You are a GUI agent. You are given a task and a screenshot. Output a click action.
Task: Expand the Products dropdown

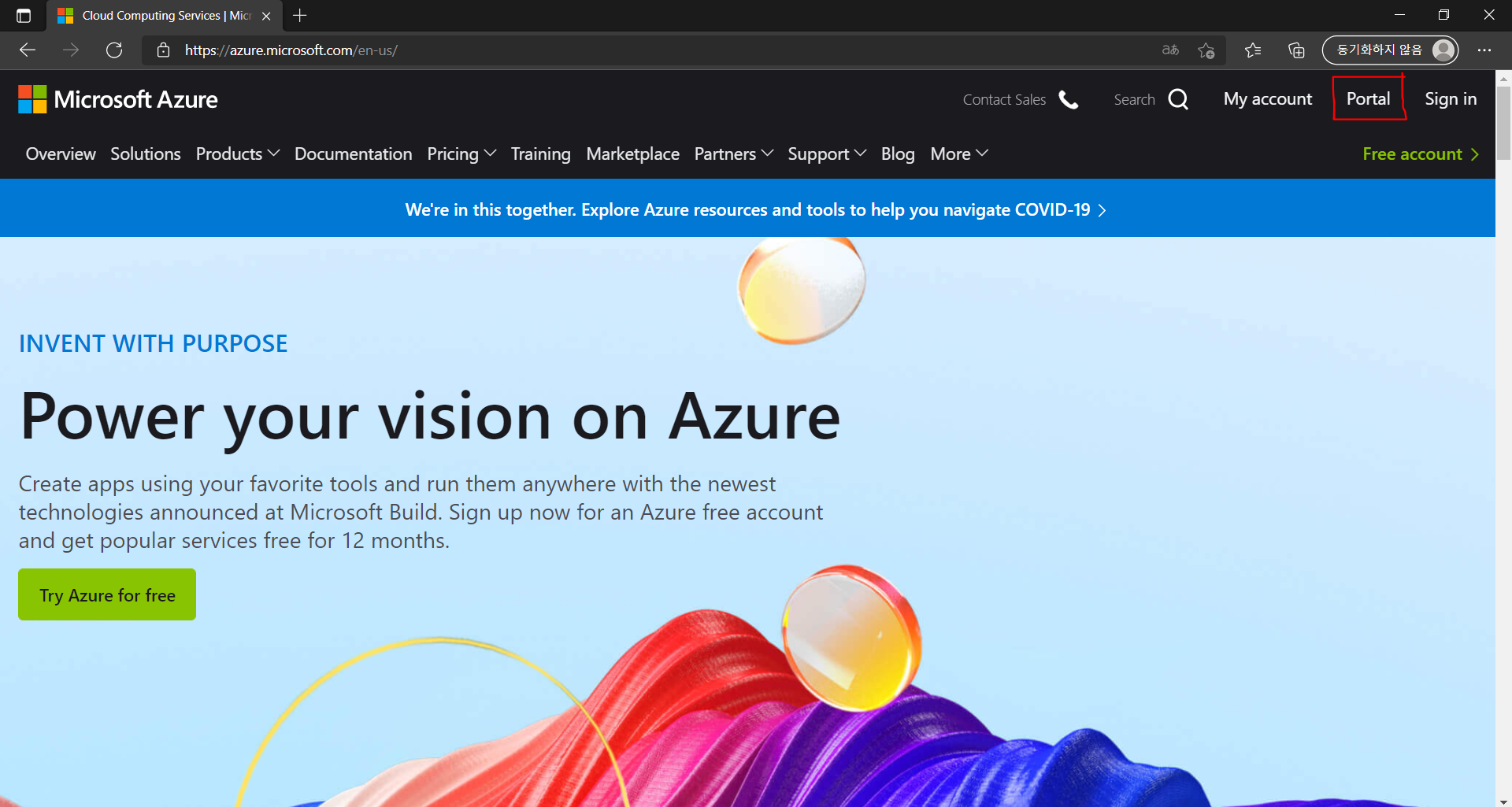click(x=237, y=154)
